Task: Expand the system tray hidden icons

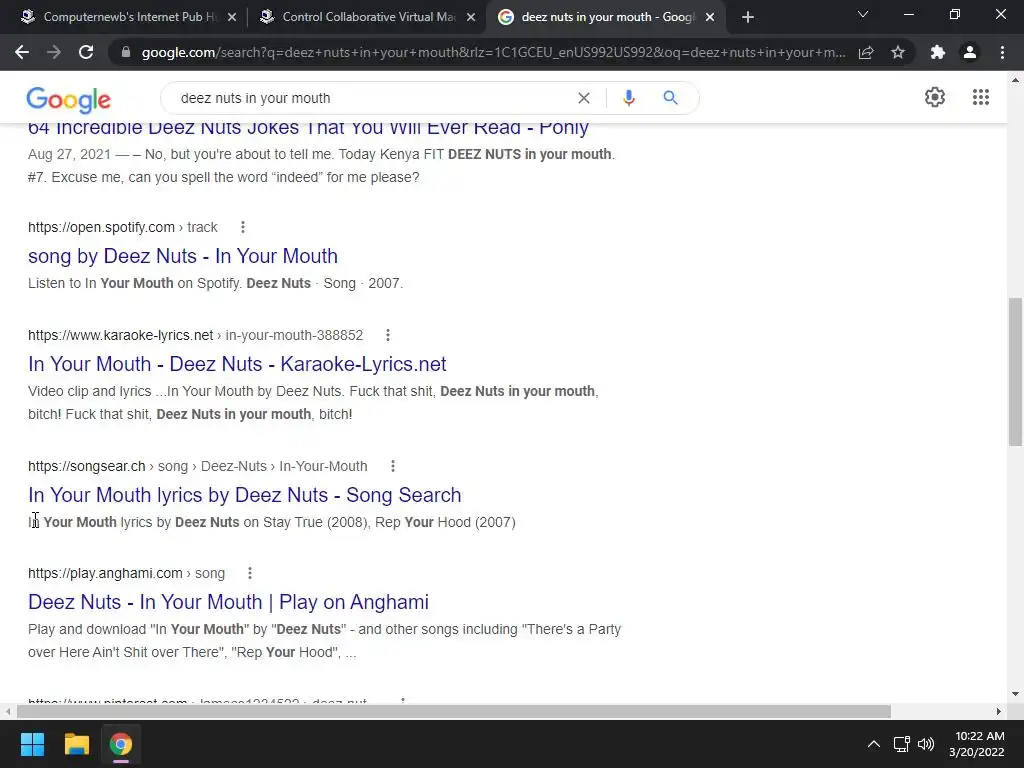Action: [x=873, y=744]
